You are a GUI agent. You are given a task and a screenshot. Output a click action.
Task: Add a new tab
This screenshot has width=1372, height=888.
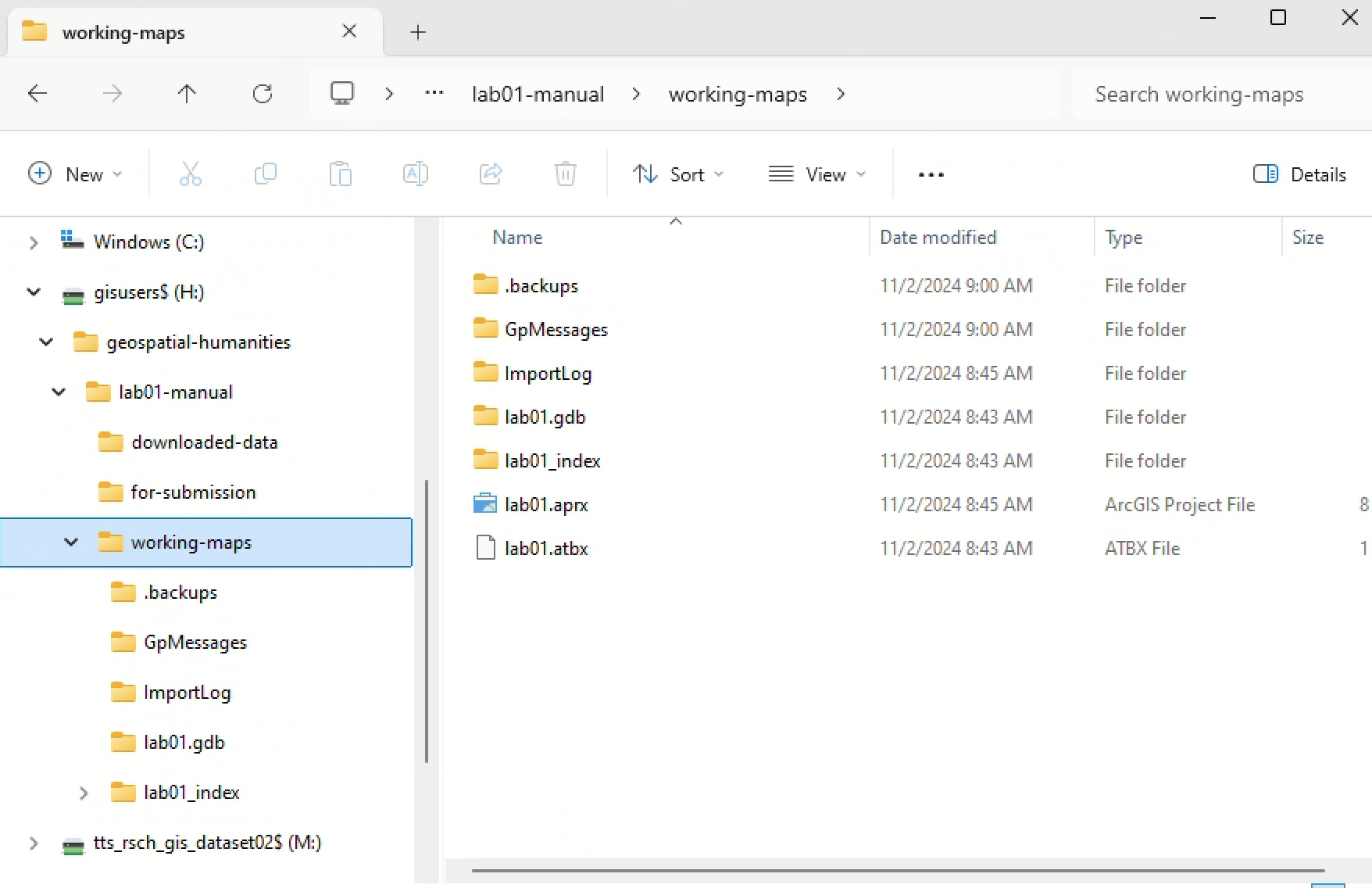(418, 32)
